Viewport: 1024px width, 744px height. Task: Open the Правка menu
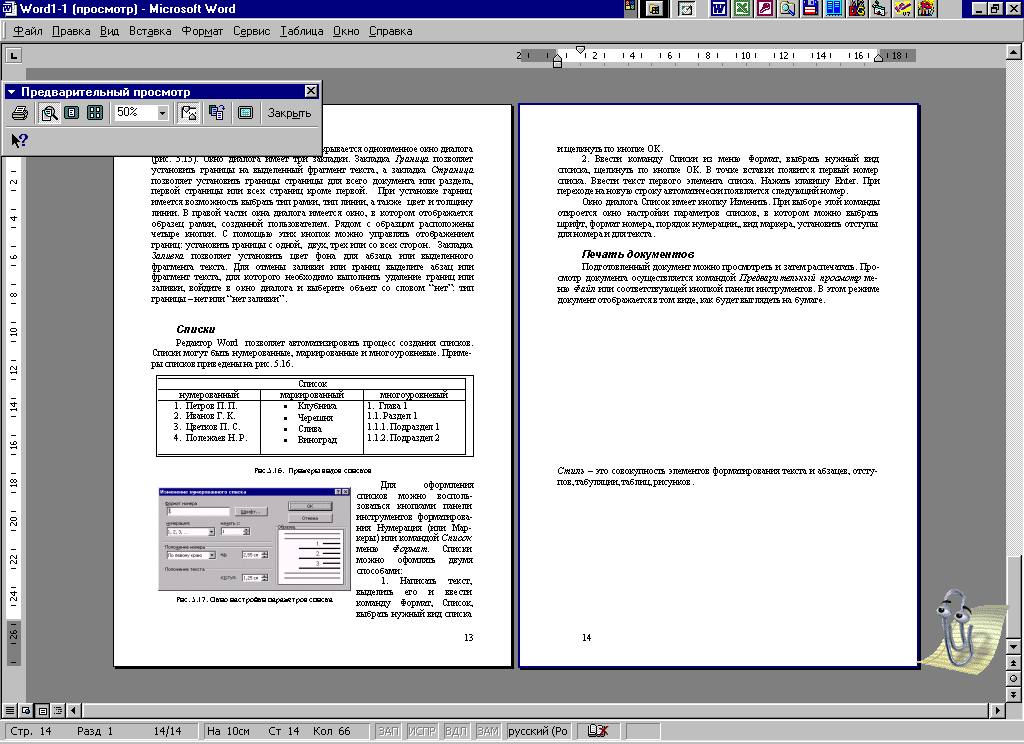coord(71,31)
